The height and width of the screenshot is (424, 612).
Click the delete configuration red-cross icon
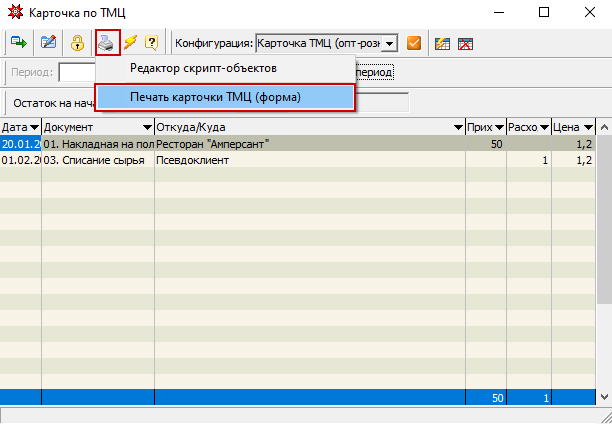466,43
